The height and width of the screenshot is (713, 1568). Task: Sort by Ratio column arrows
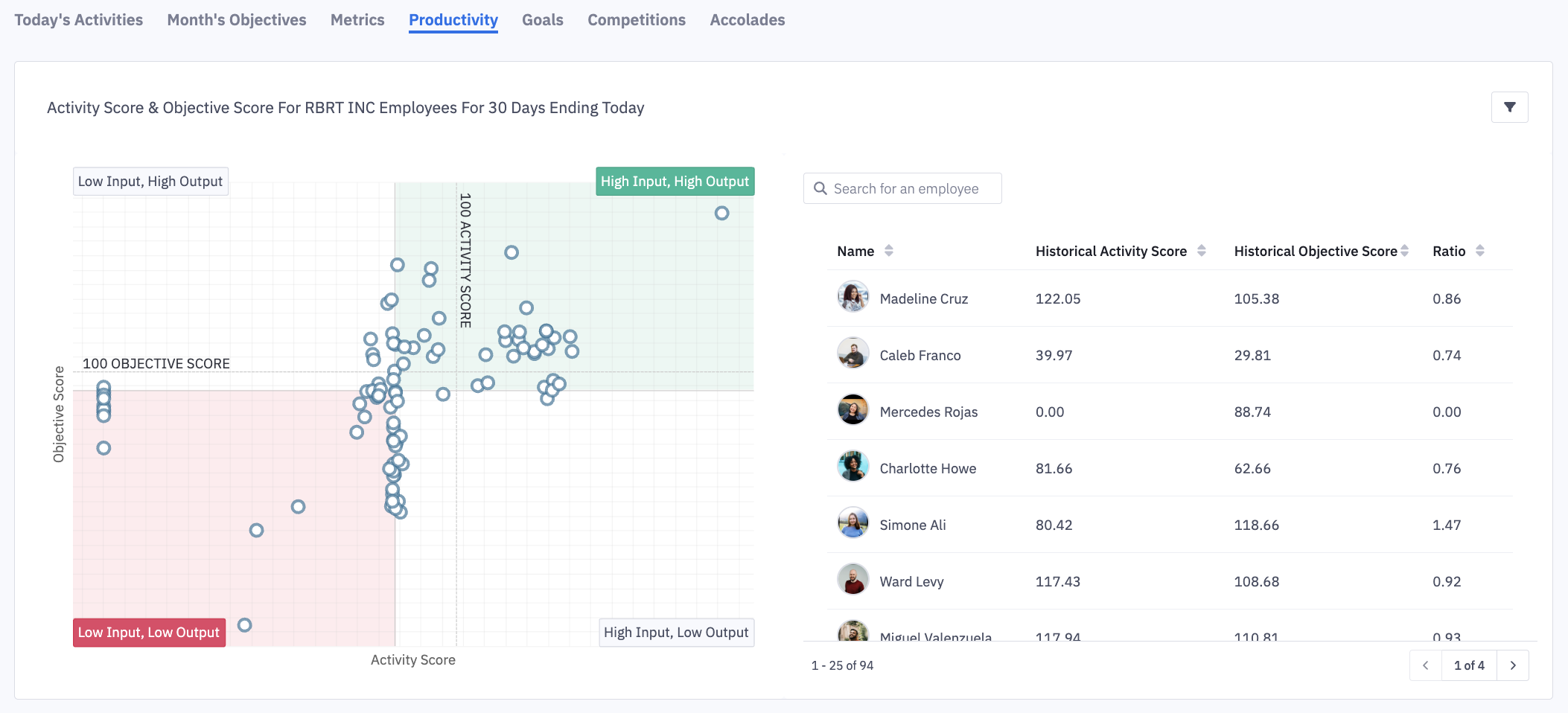[1479, 251]
